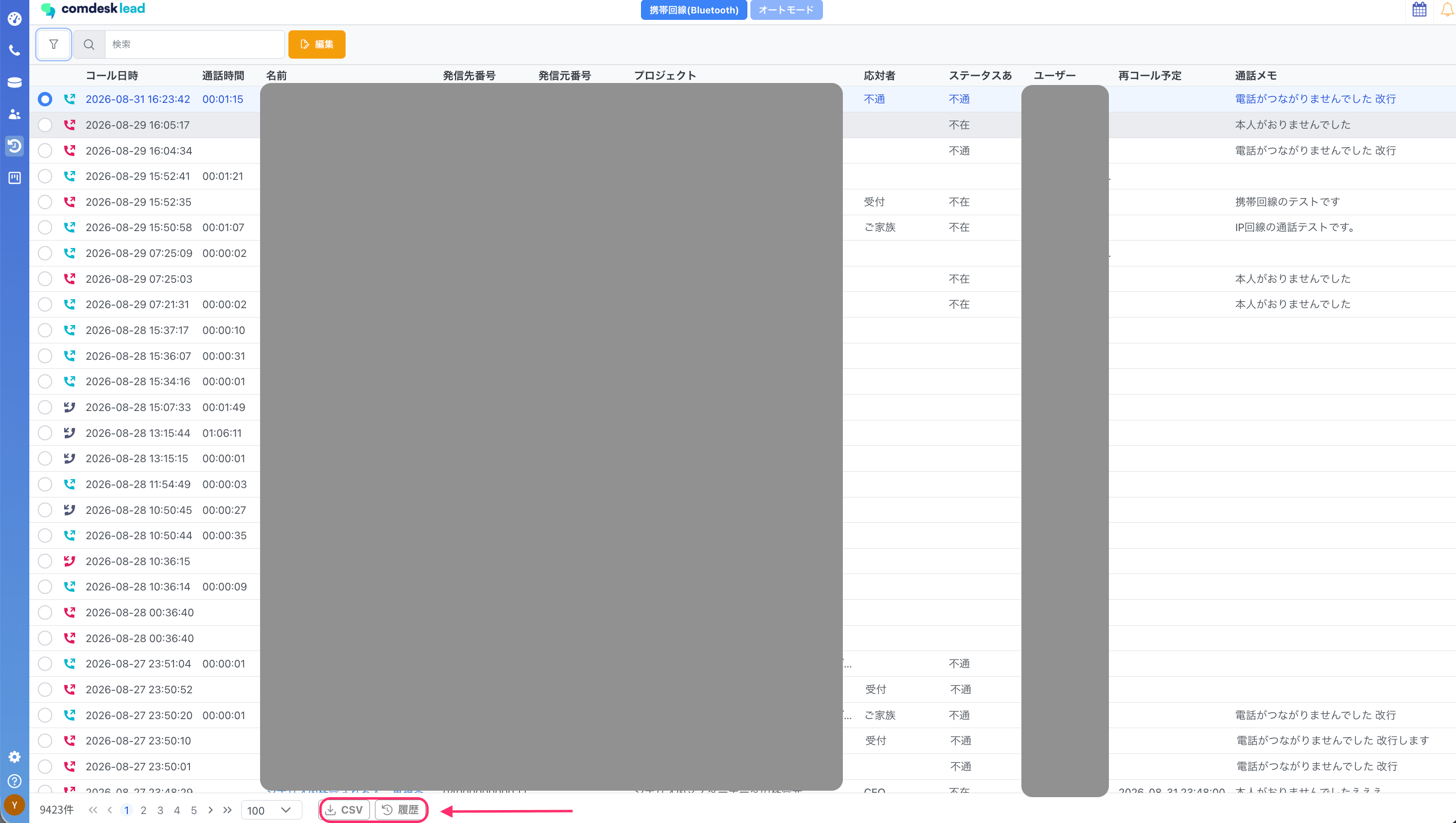Select radio for 2026-08-29 15:52:41 row
Image resolution: width=1456 pixels, height=823 pixels.
(x=45, y=176)
